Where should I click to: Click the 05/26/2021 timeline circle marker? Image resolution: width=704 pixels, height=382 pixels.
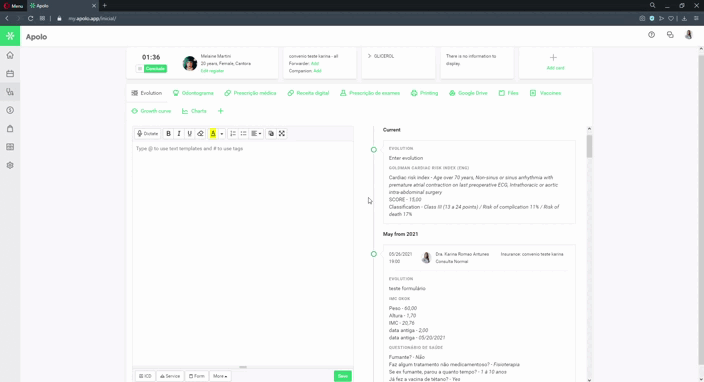point(374,254)
